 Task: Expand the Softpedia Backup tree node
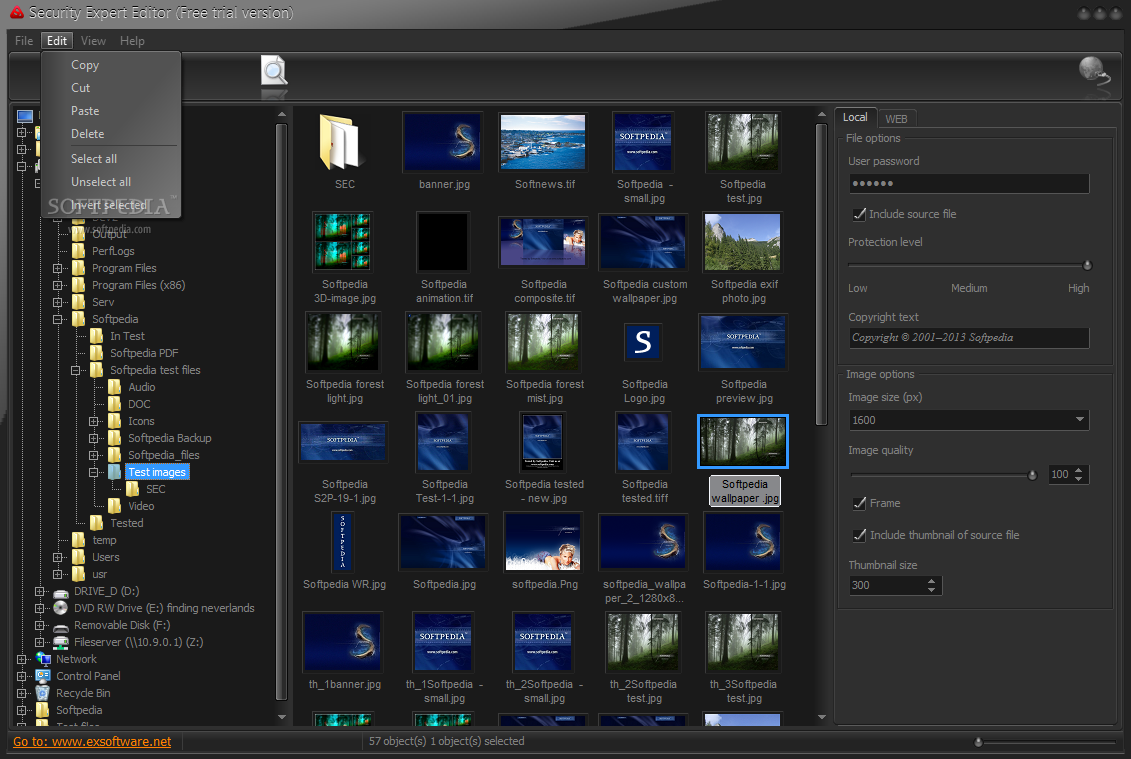[94, 438]
